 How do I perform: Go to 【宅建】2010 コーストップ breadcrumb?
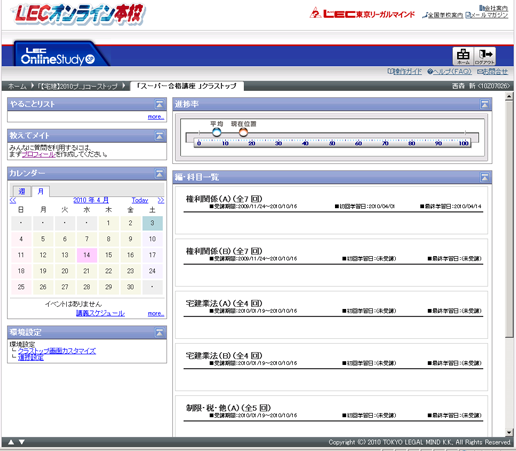pos(77,86)
